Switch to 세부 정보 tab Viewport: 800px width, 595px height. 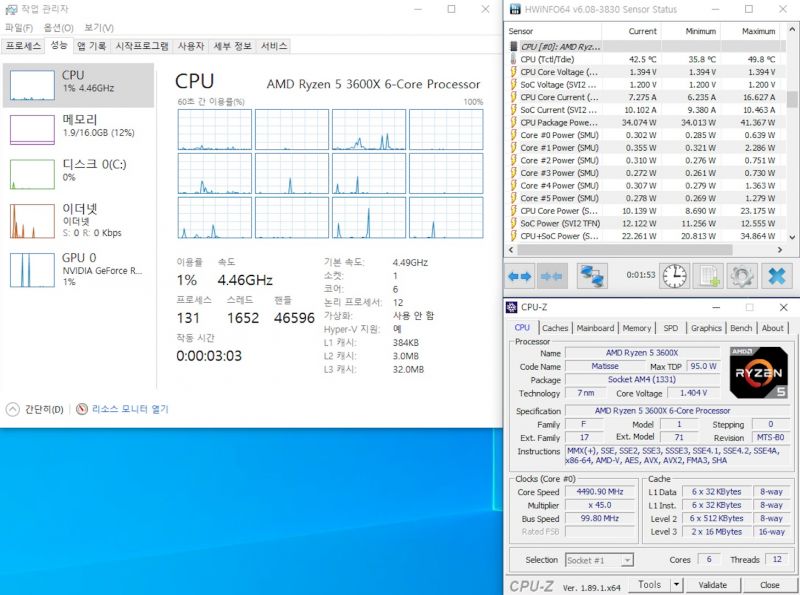pyautogui.click(x=232, y=46)
